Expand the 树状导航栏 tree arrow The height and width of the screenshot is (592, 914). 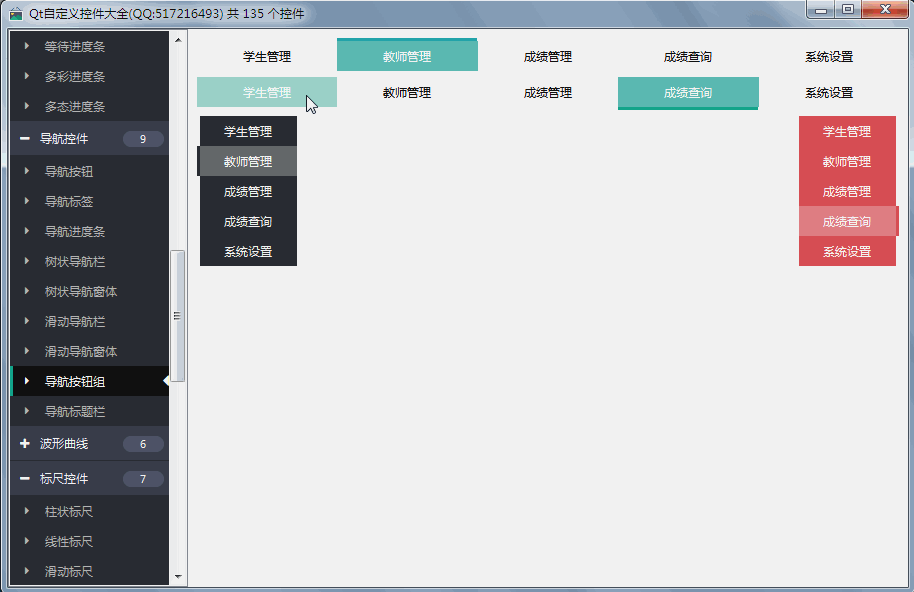pos(27,261)
